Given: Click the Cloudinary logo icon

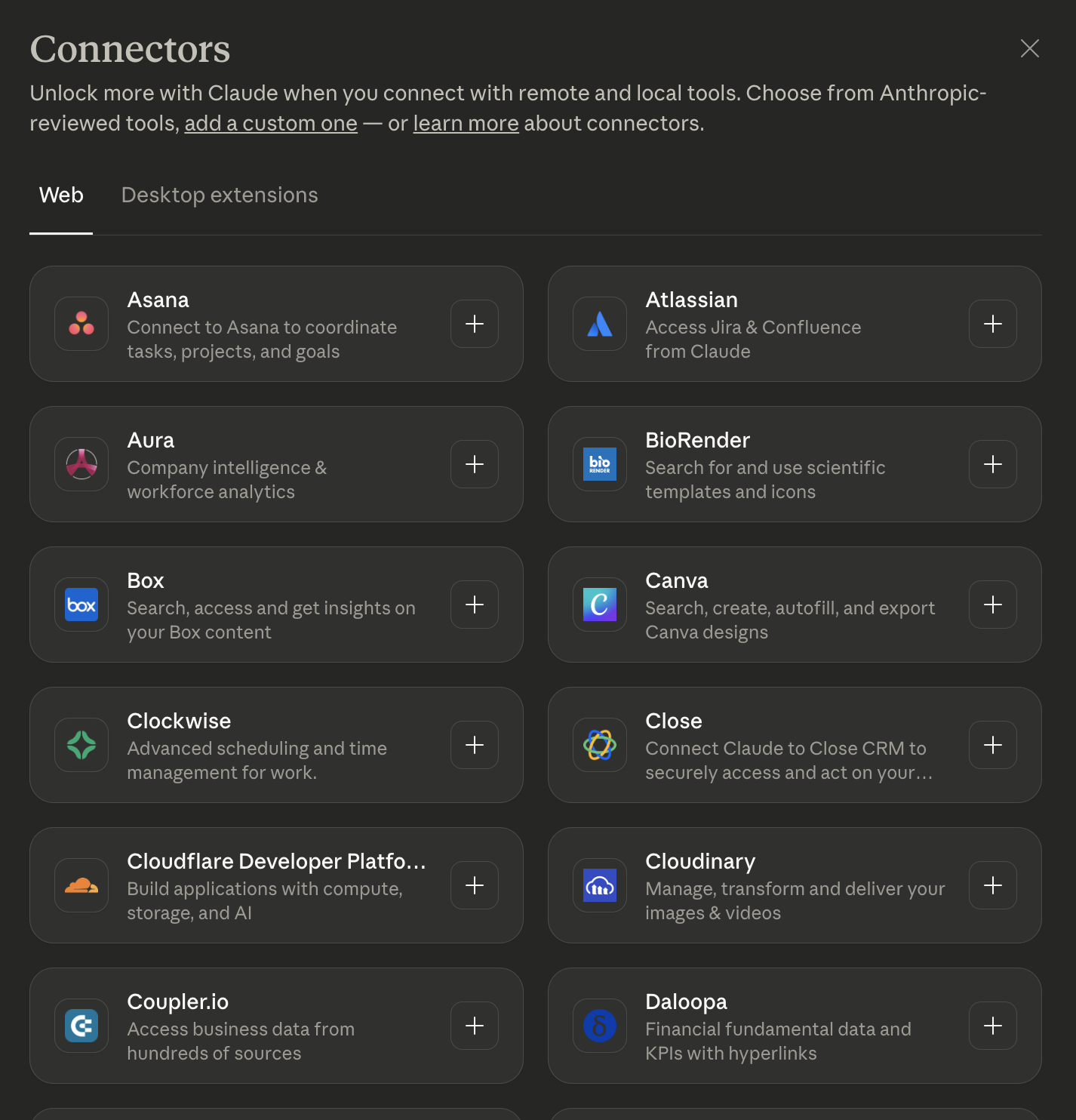Looking at the screenshot, I should point(600,885).
